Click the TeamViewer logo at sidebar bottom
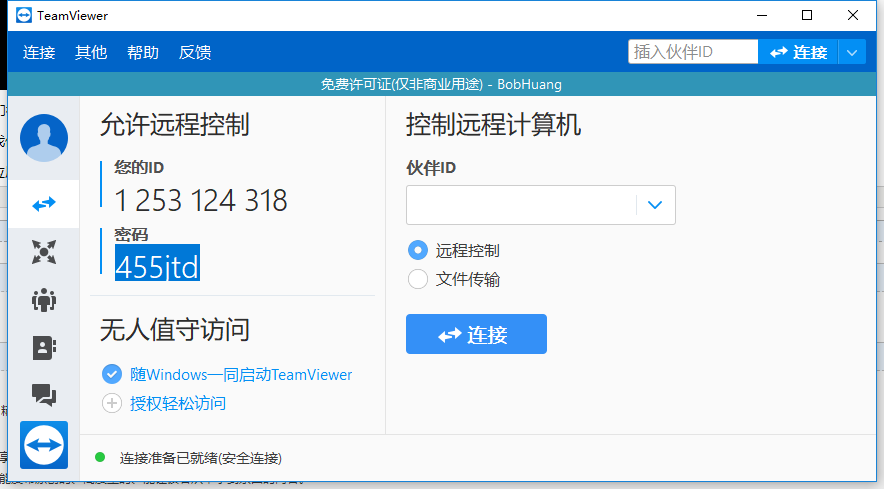Viewport: 884px width, 489px height. 44,445
